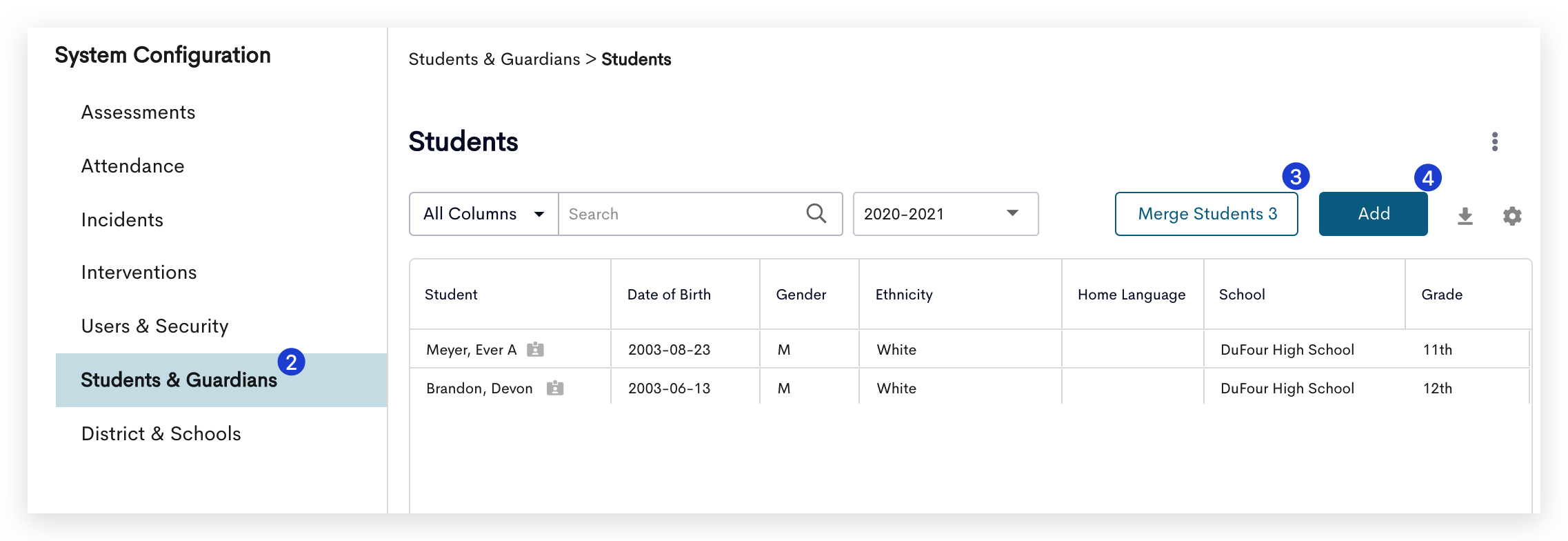Click birth date 2003-08-23
The image size is (1568, 541).
click(669, 350)
